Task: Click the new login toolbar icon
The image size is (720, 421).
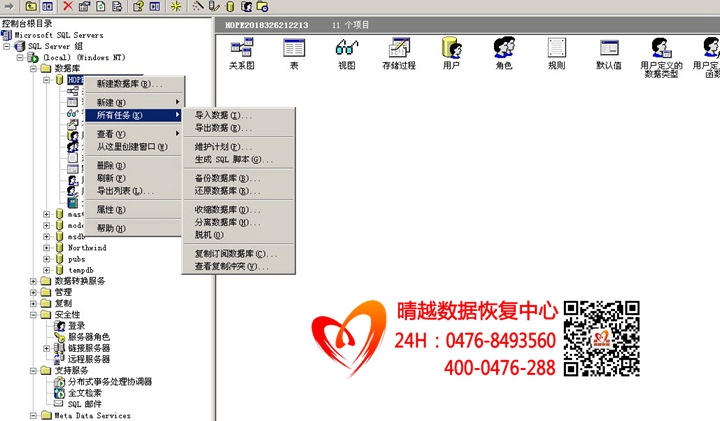Action: tap(246, 6)
